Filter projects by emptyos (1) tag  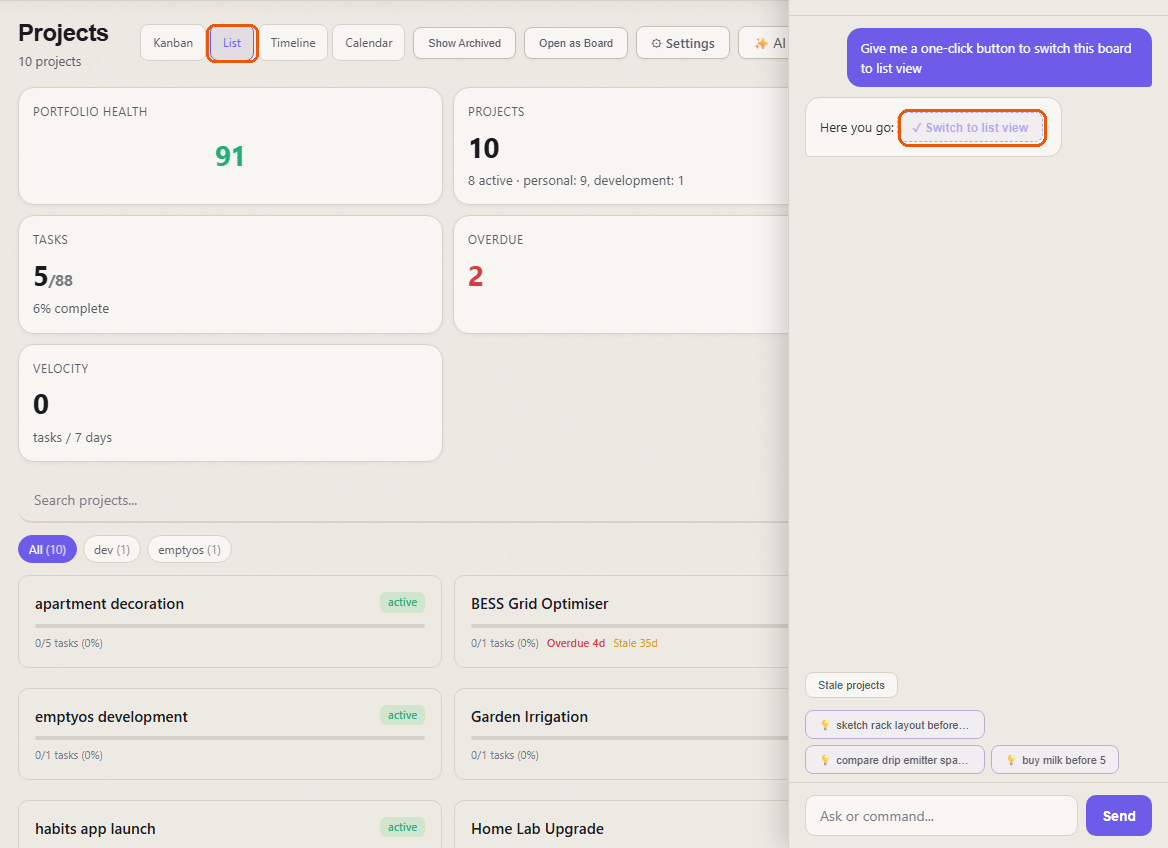(189, 549)
